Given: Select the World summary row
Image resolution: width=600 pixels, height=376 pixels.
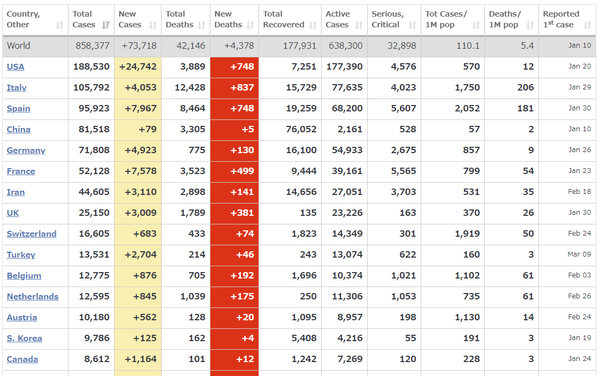Looking at the screenshot, I should point(299,46).
